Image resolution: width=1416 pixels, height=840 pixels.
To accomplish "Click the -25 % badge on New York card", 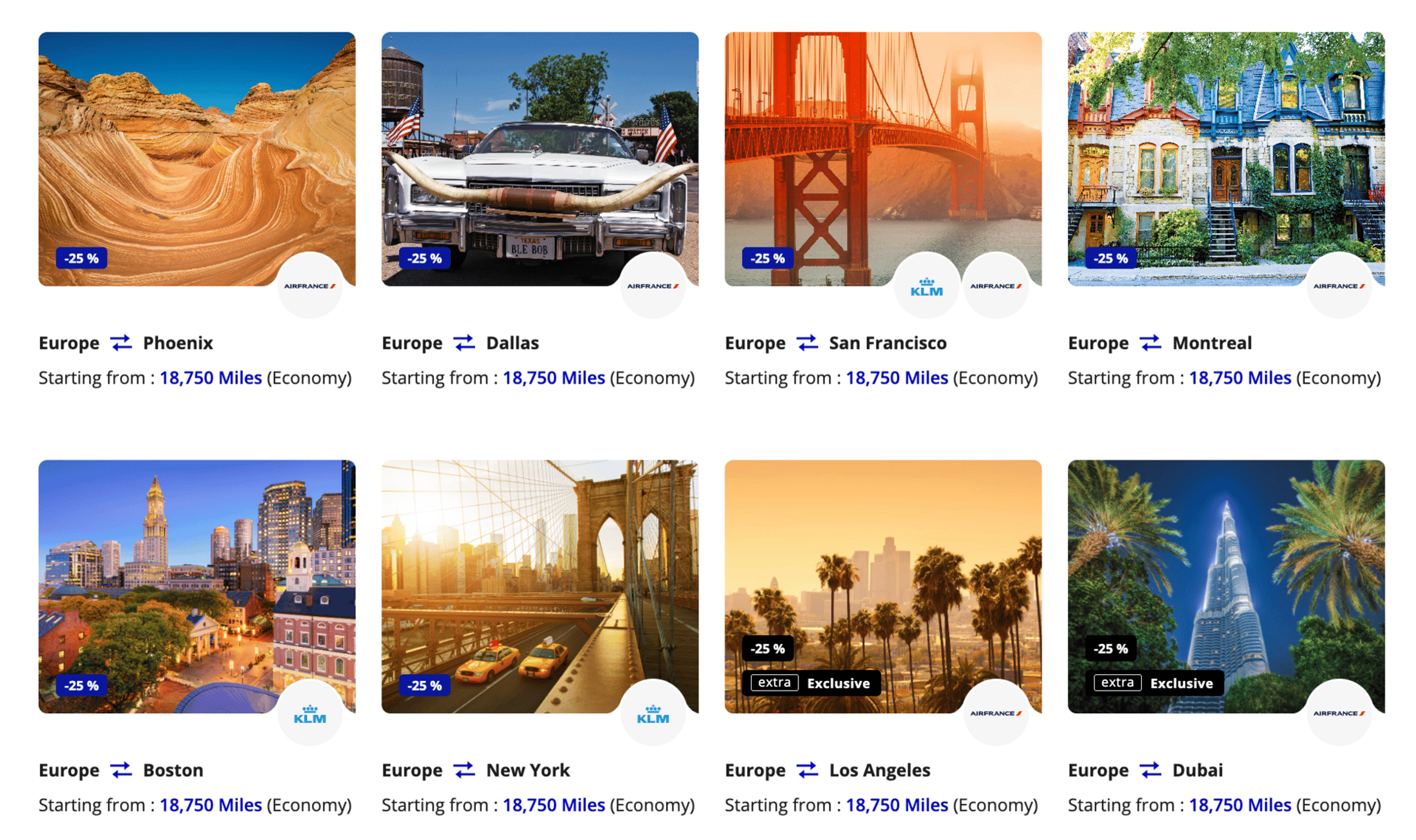I will click(x=425, y=686).
